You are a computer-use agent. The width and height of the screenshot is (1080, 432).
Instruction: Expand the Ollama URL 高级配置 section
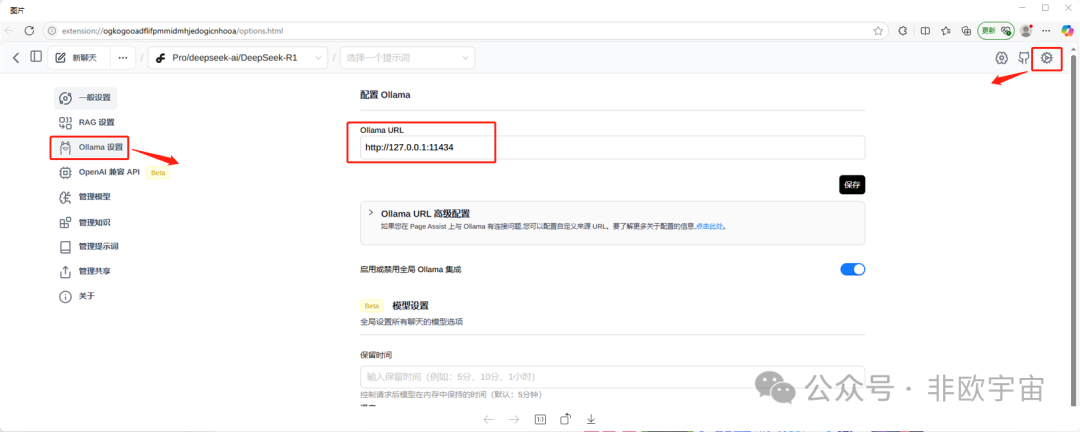point(612,223)
